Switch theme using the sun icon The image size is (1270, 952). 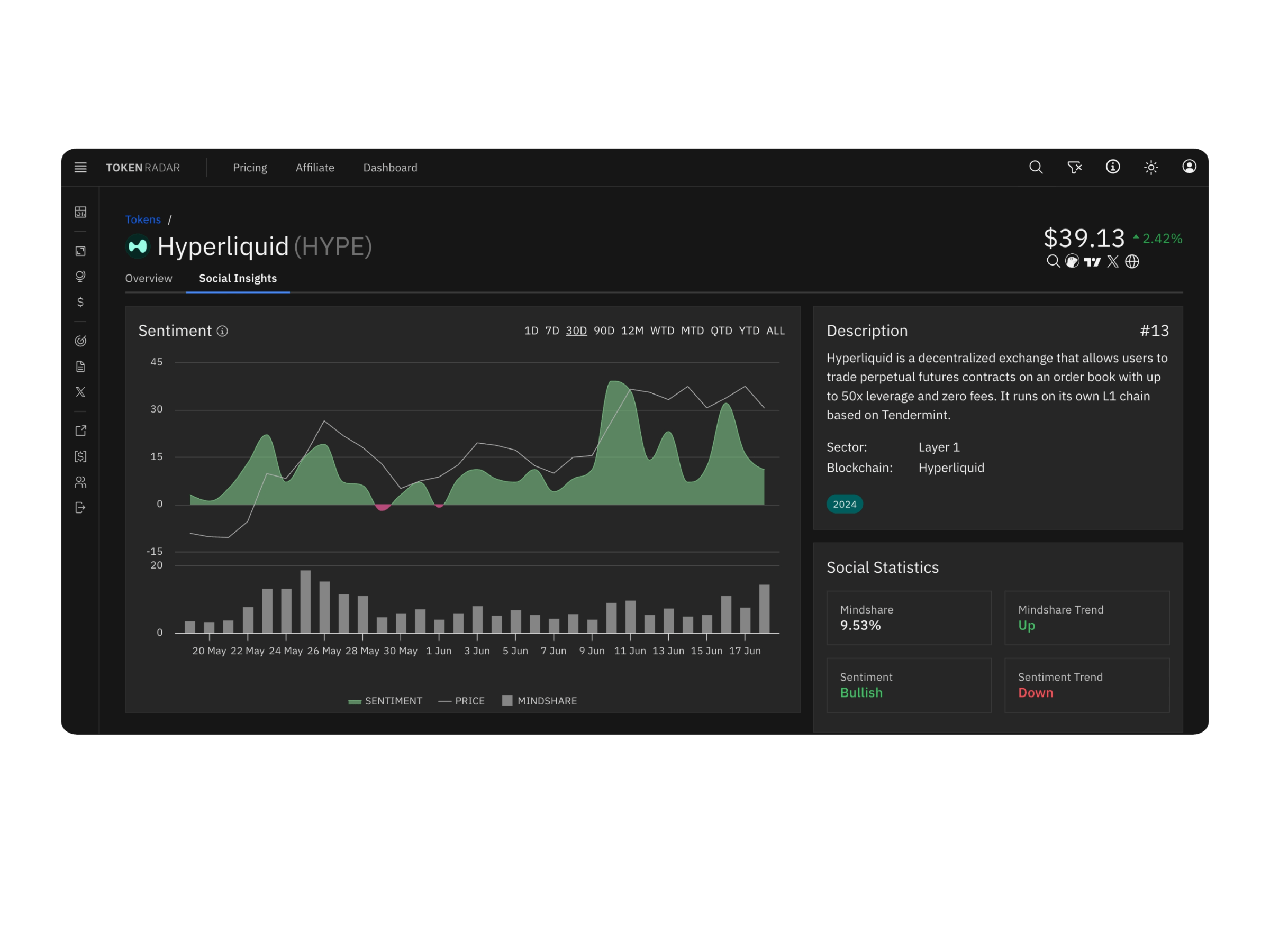click(1150, 167)
